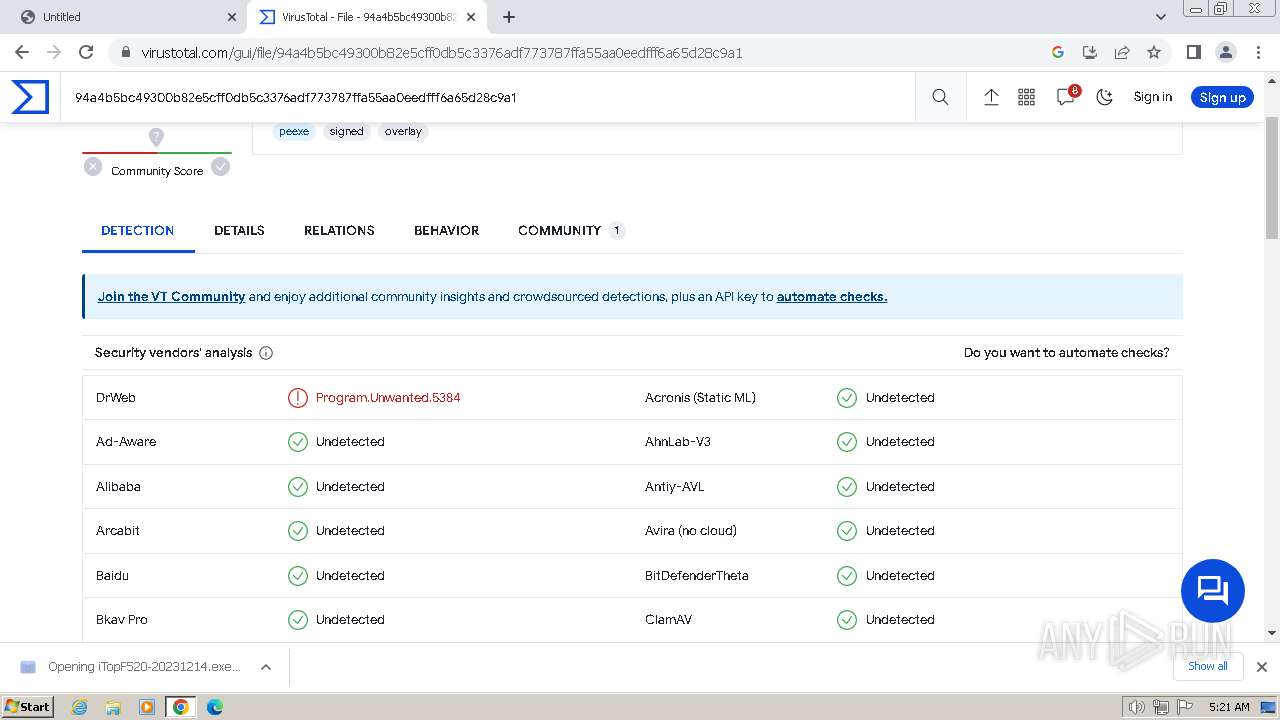Expand the download item options chevron
1280x720 pixels.
[x=266, y=667]
